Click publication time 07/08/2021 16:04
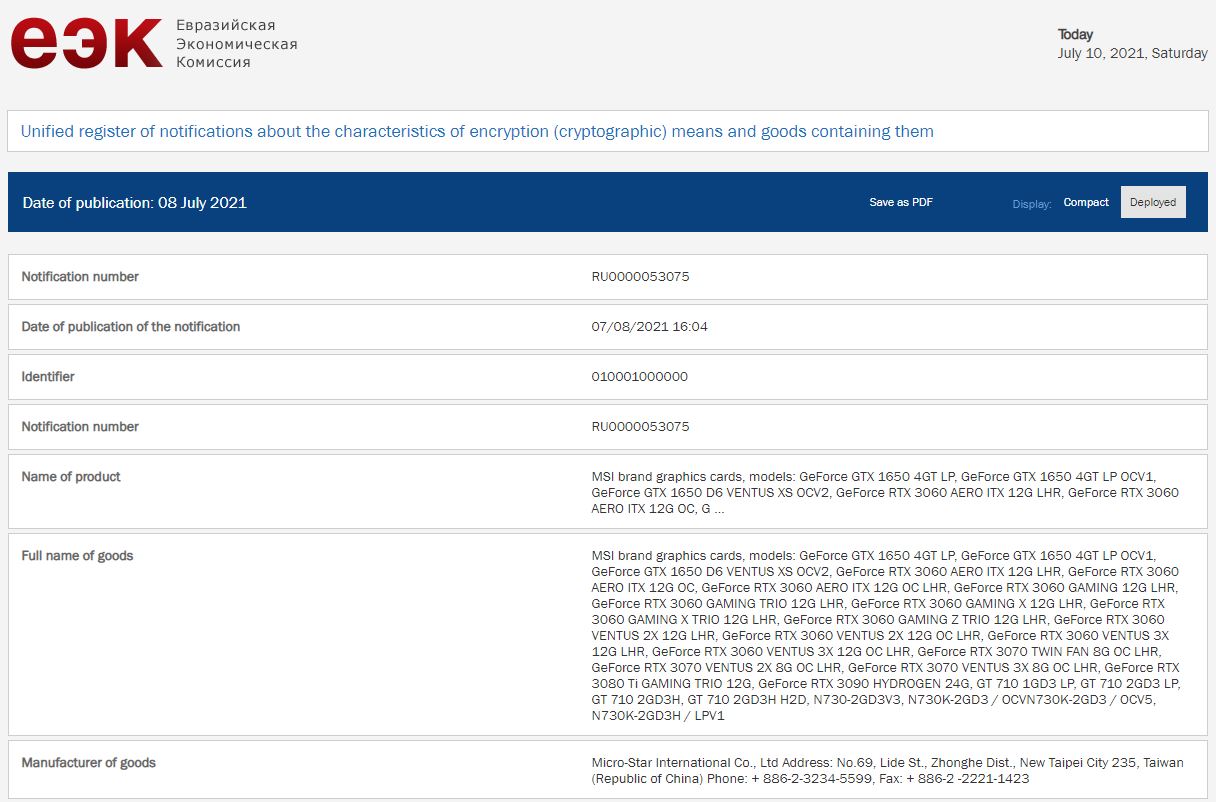Image resolution: width=1216 pixels, height=802 pixels. tap(650, 327)
